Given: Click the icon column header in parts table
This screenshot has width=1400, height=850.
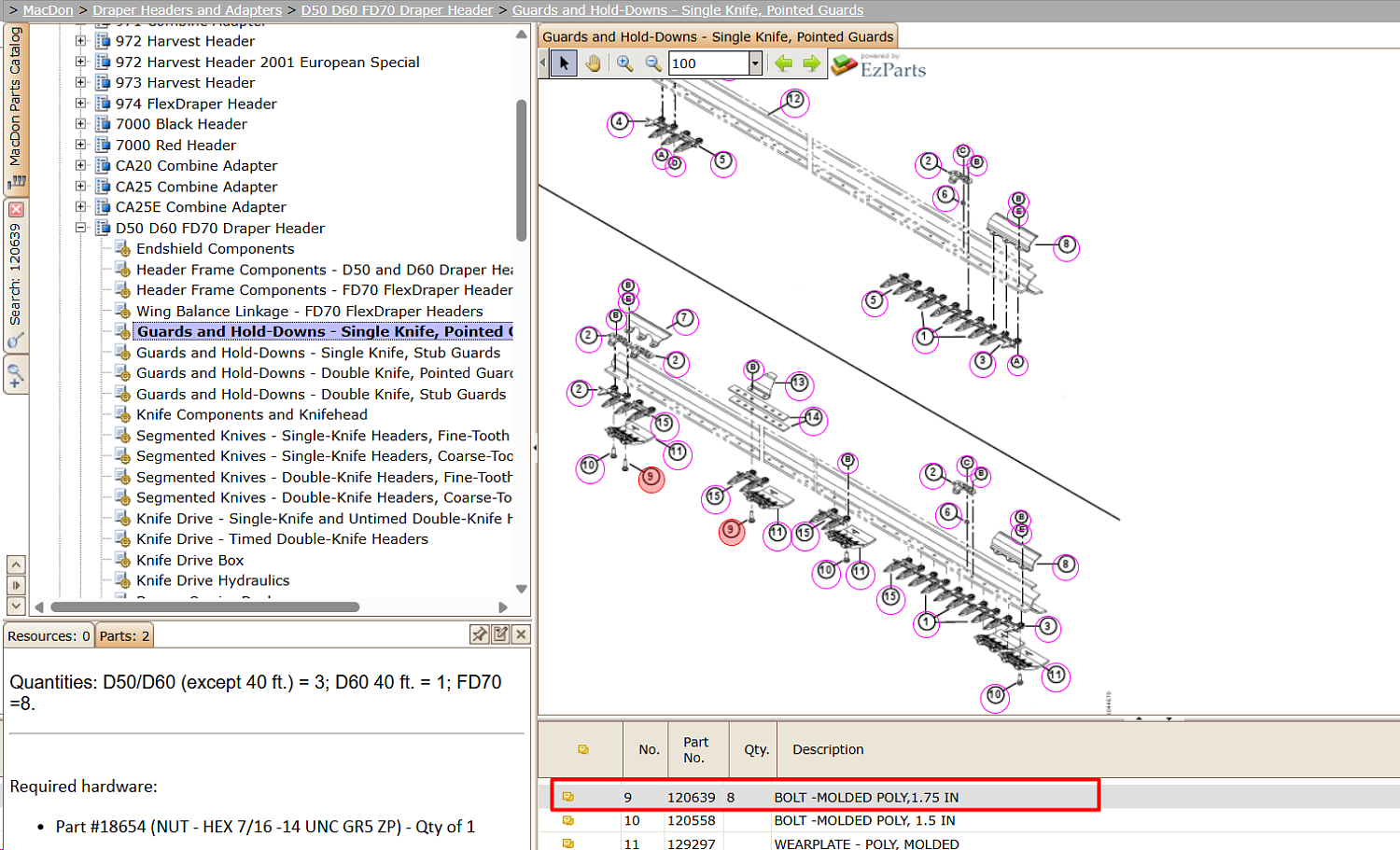Looking at the screenshot, I should tap(582, 749).
